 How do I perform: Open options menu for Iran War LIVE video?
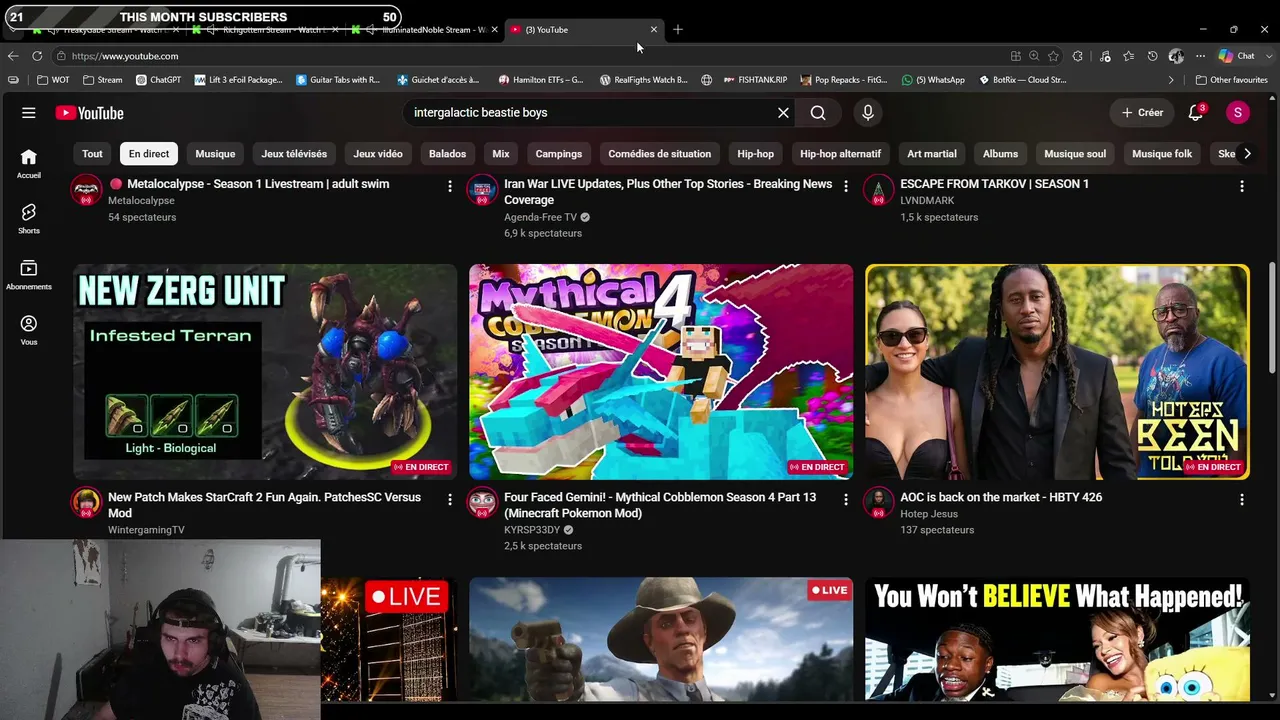846,186
